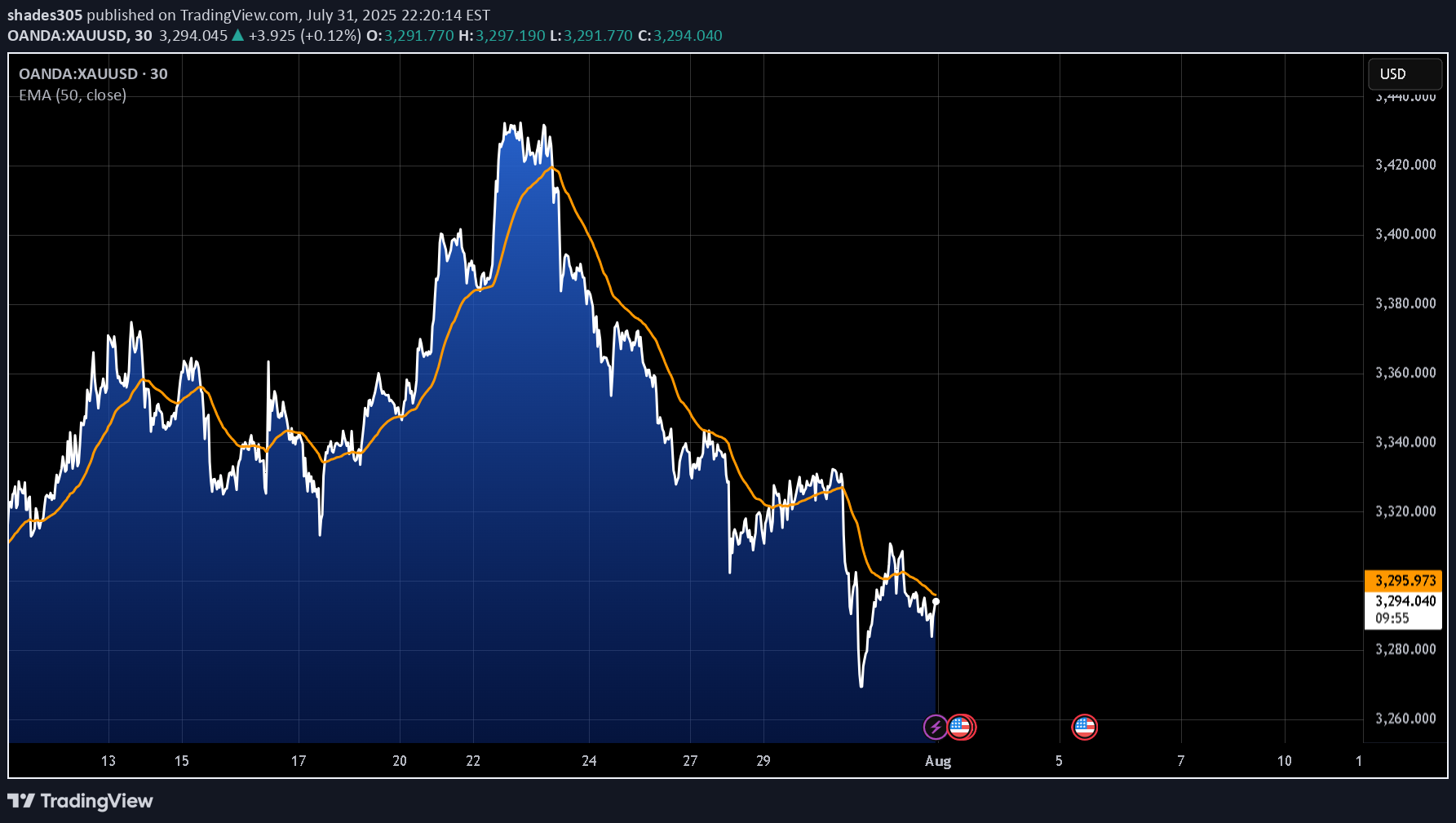Image resolution: width=1456 pixels, height=823 pixels.
Task: Click the shades305 publisher name
Action: click(x=45, y=15)
